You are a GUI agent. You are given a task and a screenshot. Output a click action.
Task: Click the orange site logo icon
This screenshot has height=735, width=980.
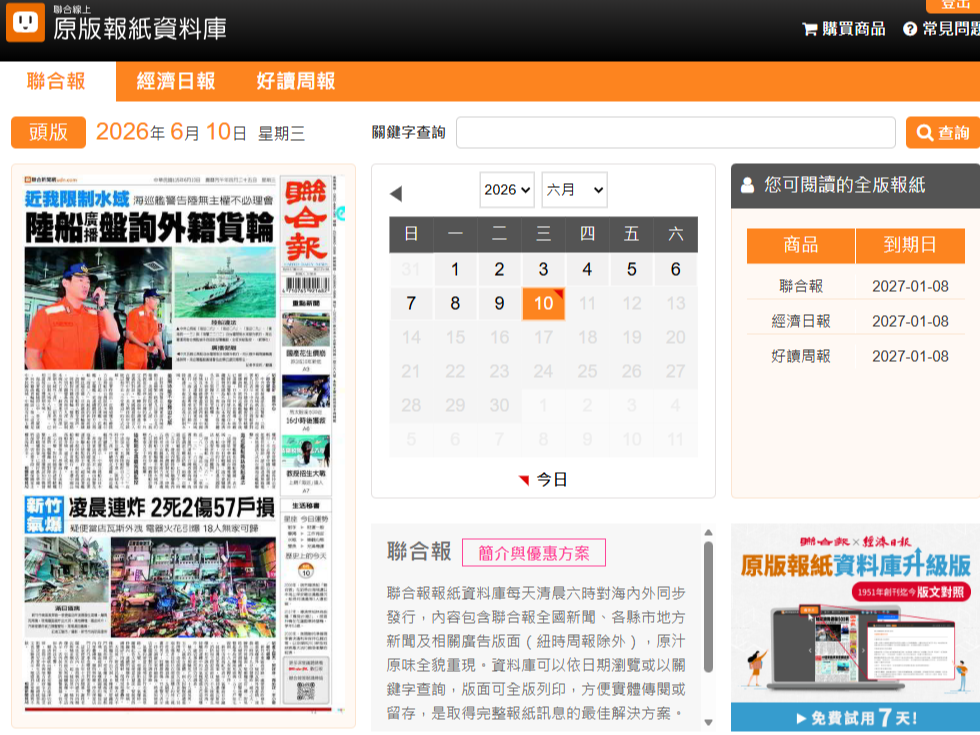(x=25, y=22)
